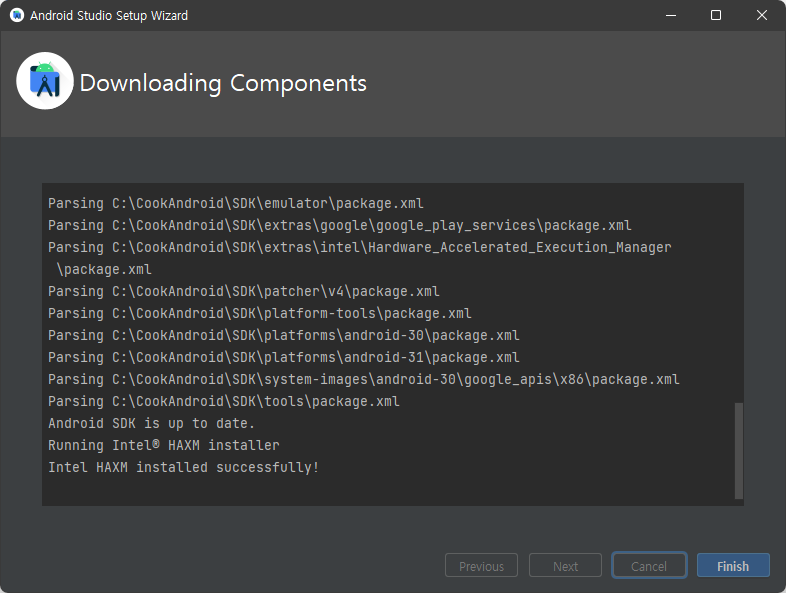Click the platforms\android-30 parsing line
Viewport: 786px width, 593px height.
coord(284,335)
